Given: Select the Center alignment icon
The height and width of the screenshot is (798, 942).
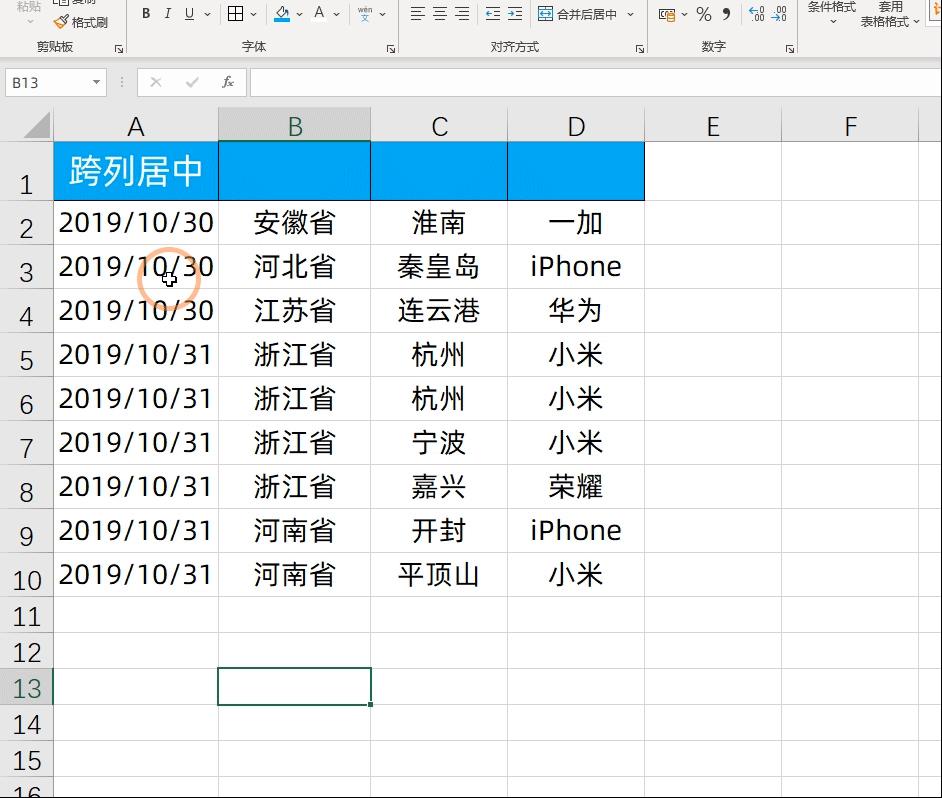Looking at the screenshot, I should click(438, 12).
